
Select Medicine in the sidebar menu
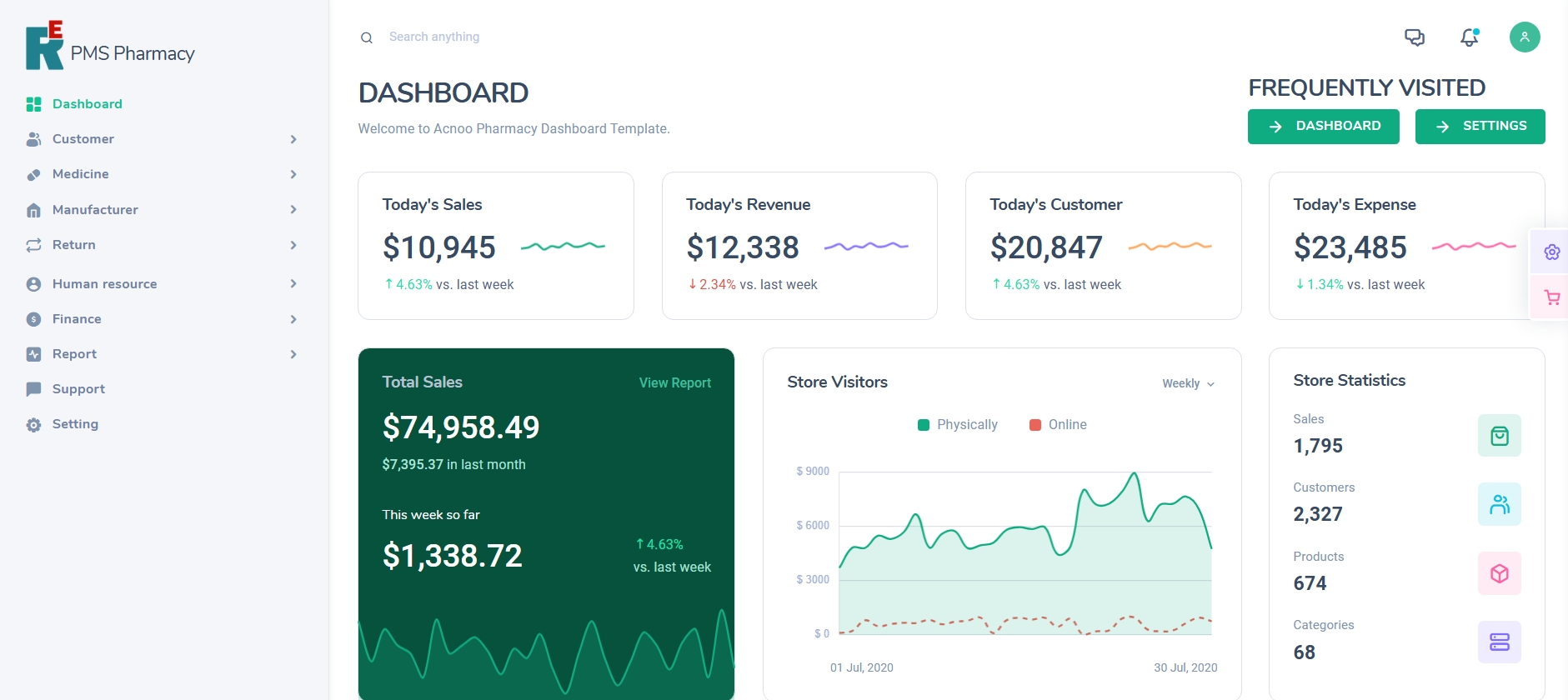[x=81, y=174]
